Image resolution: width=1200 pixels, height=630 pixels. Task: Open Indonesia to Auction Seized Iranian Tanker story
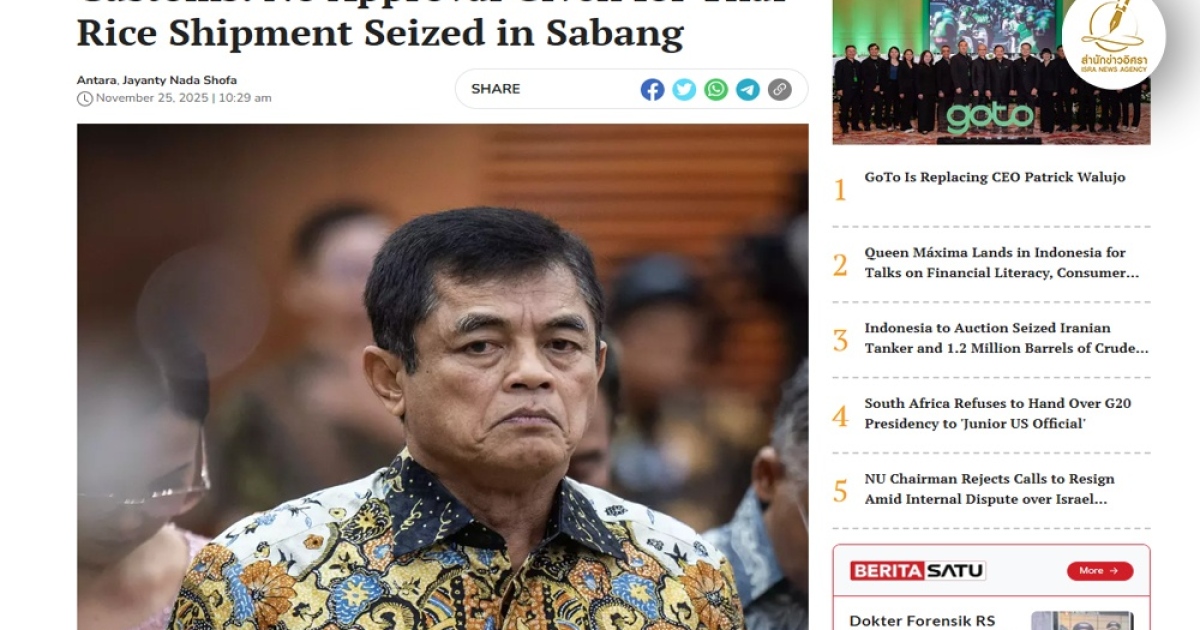tap(1006, 338)
